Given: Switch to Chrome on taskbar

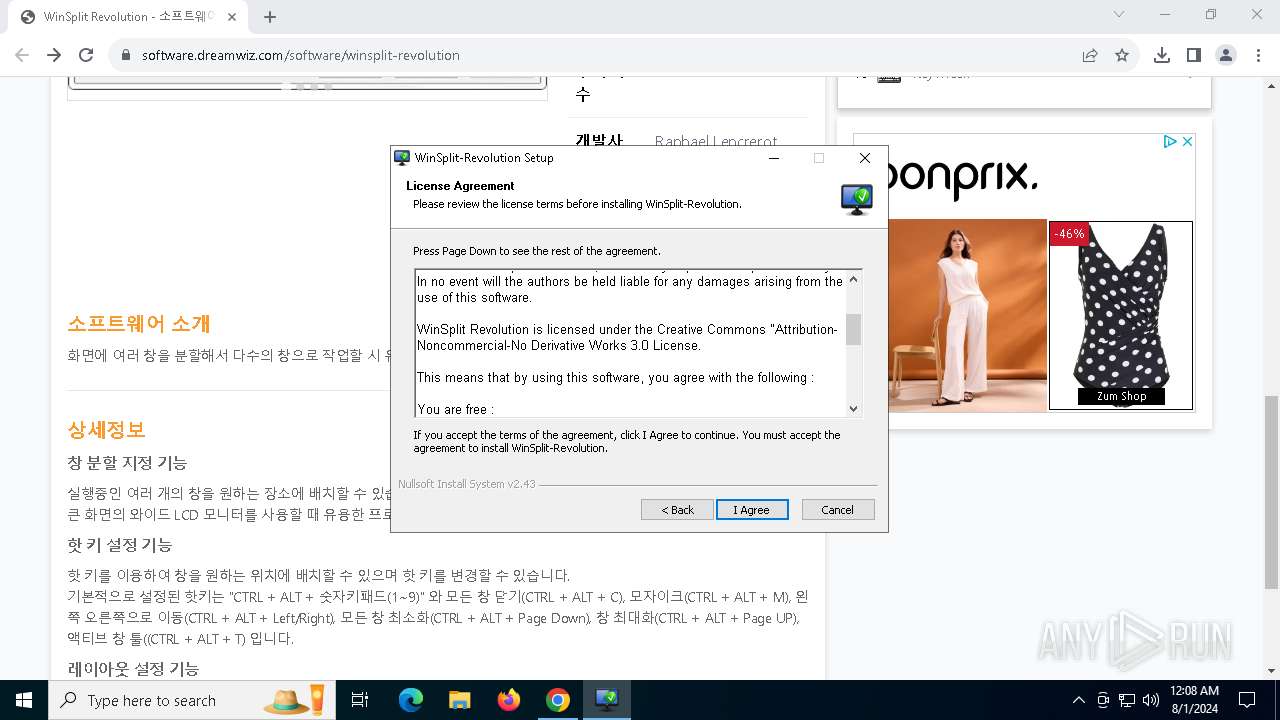Looking at the screenshot, I should click(558, 700).
